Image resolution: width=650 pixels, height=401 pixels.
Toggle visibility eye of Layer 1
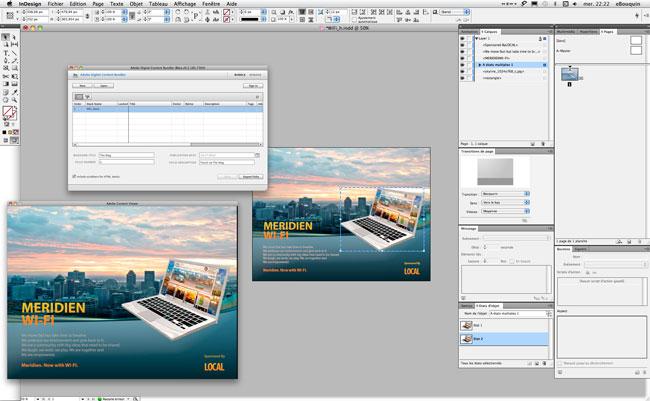click(463, 38)
